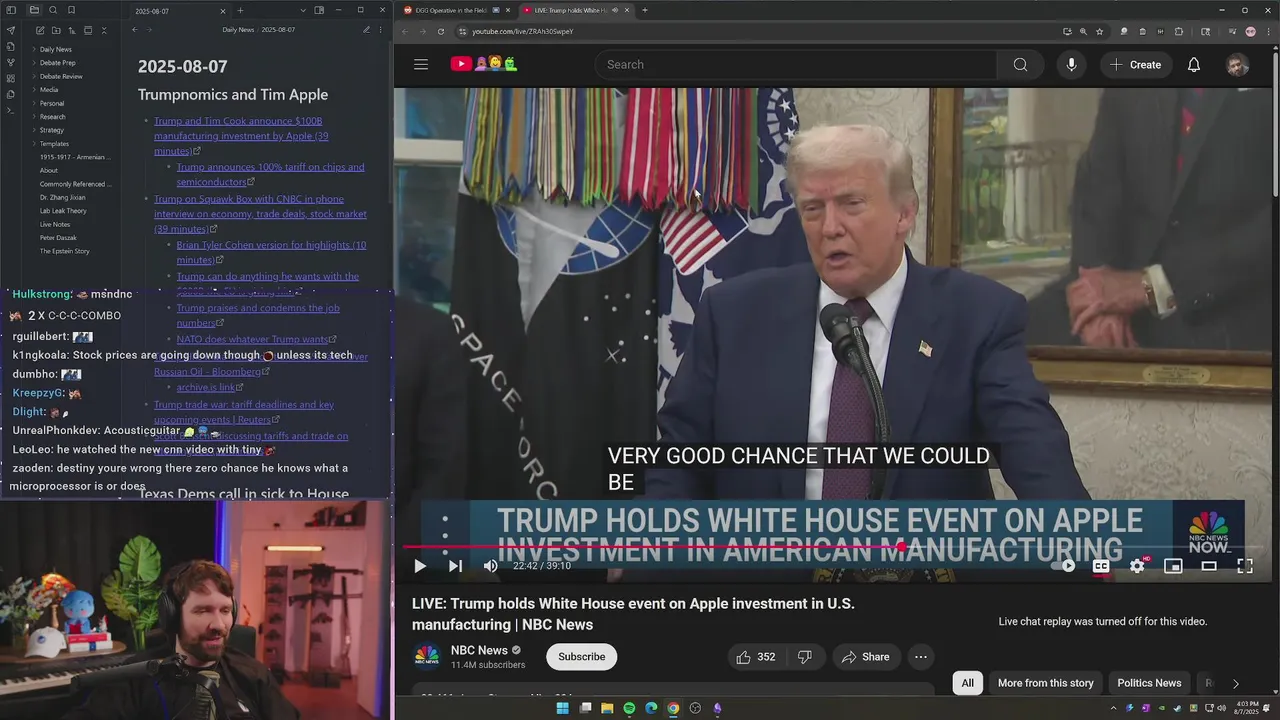
Task: Open video more actions ellipsis button
Action: point(921,657)
